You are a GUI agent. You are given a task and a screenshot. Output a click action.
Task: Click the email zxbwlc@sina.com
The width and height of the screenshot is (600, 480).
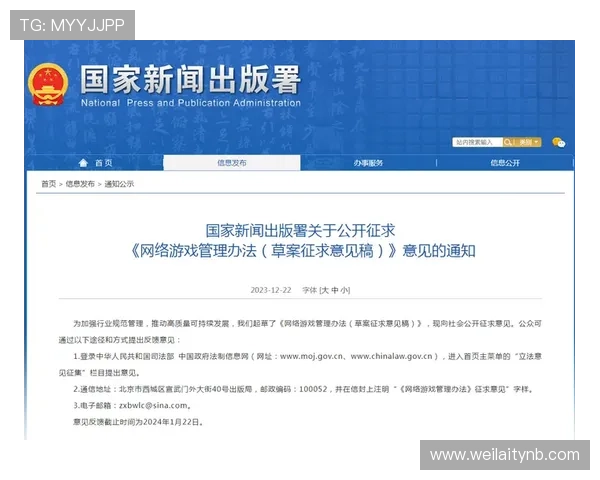(x=153, y=405)
